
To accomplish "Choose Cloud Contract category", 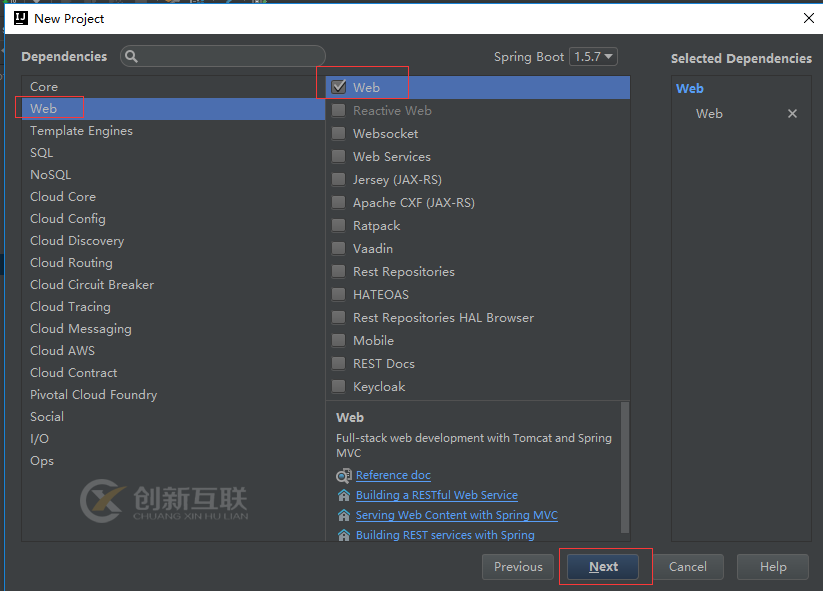I will pos(173,373).
